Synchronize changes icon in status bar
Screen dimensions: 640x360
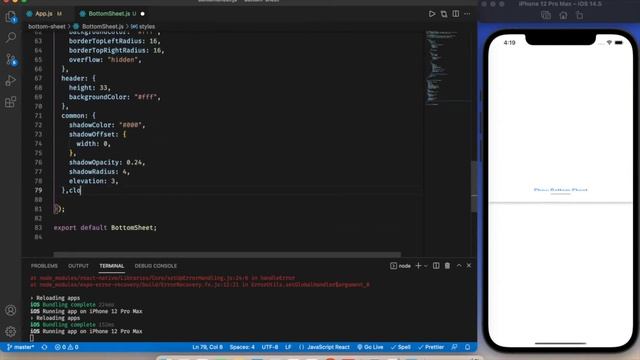click(44, 347)
